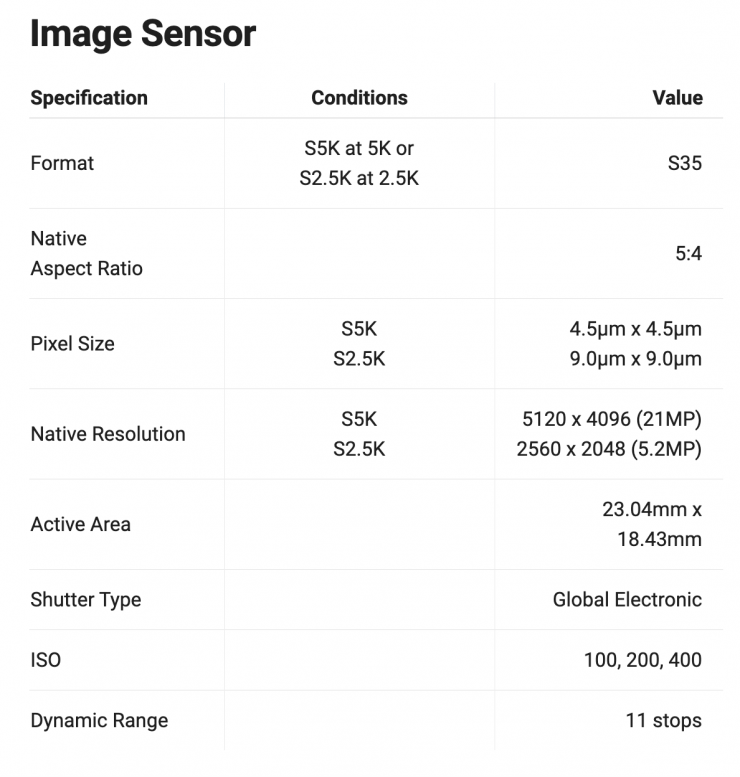Click the Dynamic Range row label
This screenshot has height=777, width=740.
(x=99, y=720)
